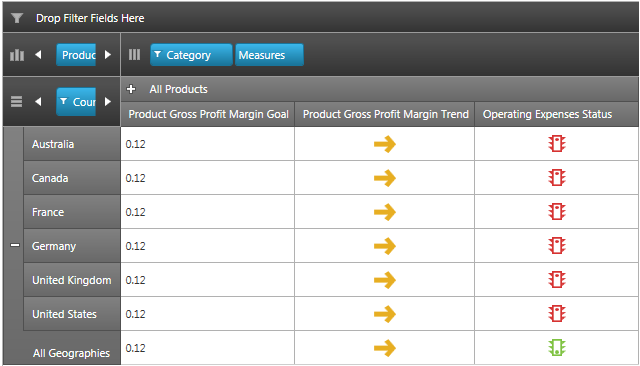
Task: Select the United States row header
Action: pyautogui.click(x=72, y=314)
